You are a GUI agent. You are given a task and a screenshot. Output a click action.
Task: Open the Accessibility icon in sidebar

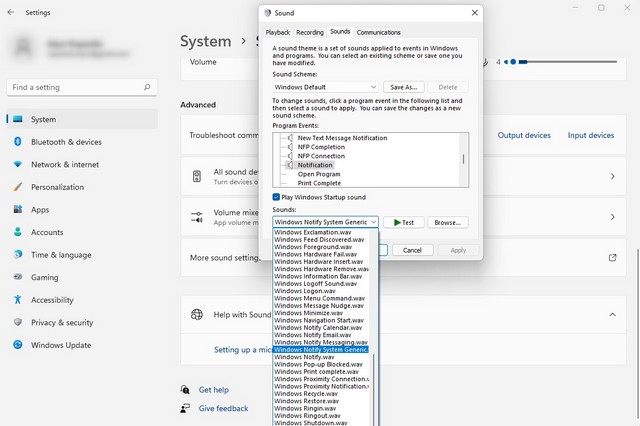point(18,300)
